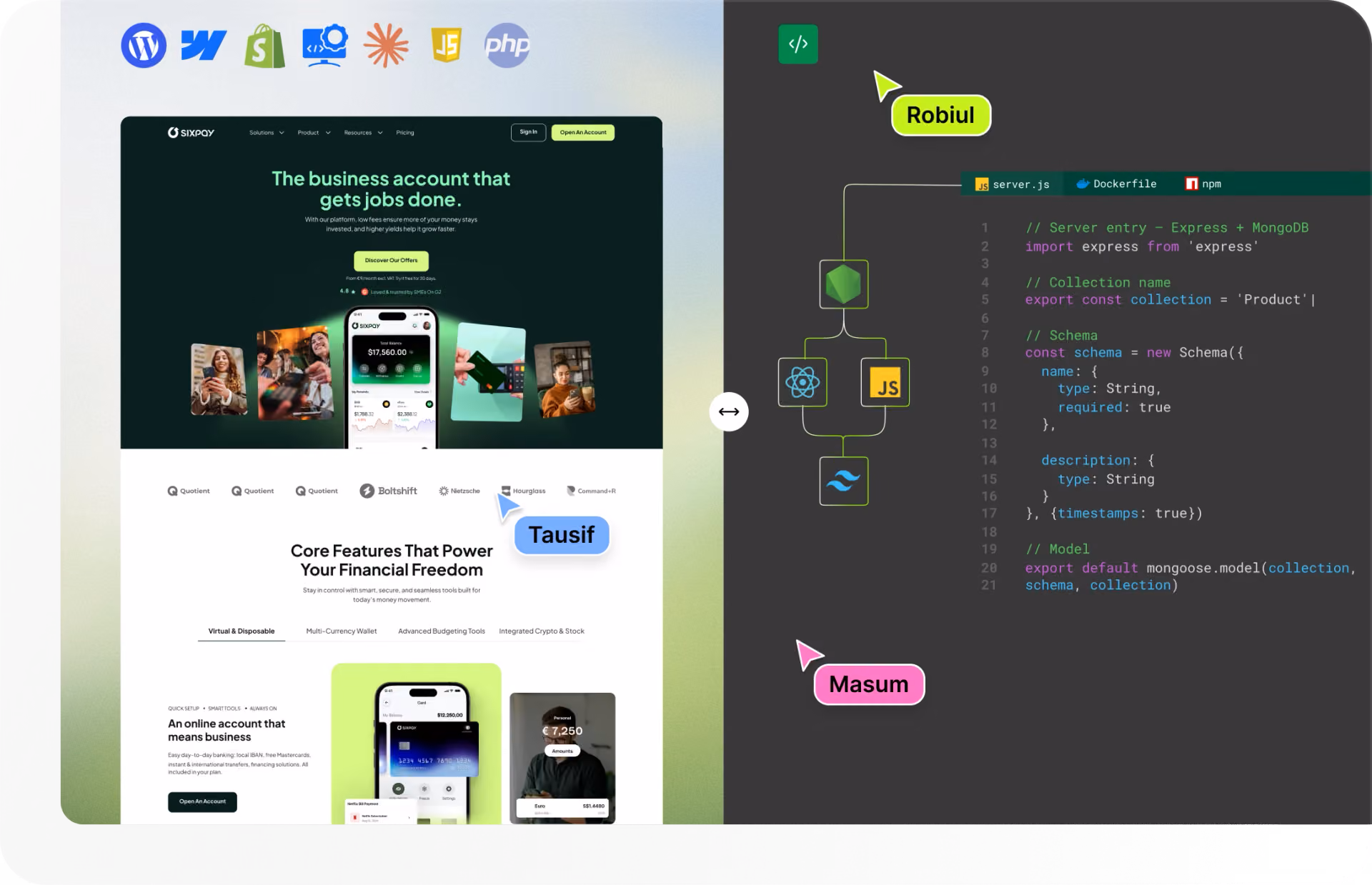Click the SixPay logo in navbar
Screen dimensions: 1372x885
(191, 132)
